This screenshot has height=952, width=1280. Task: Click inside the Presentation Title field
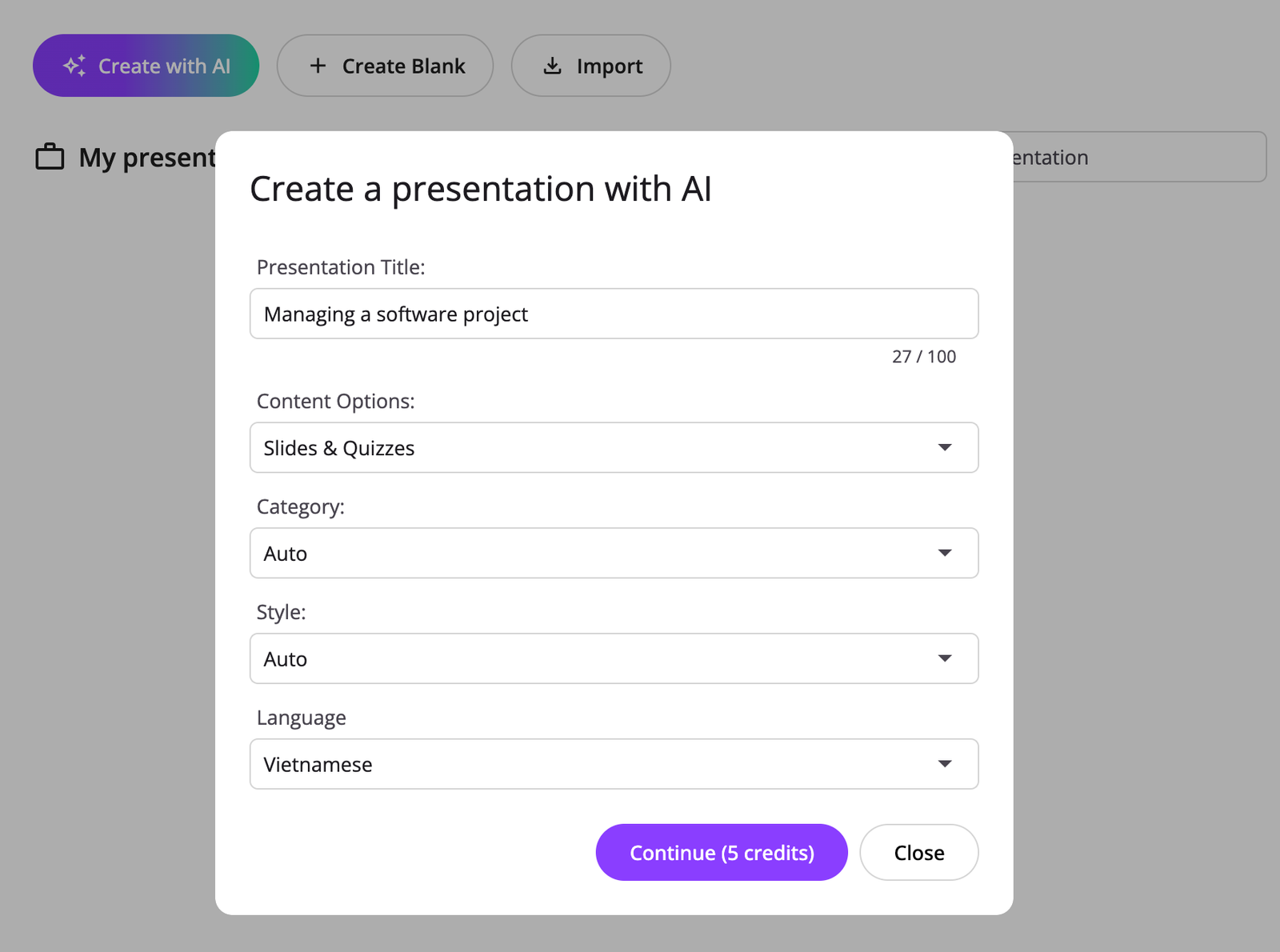(614, 314)
